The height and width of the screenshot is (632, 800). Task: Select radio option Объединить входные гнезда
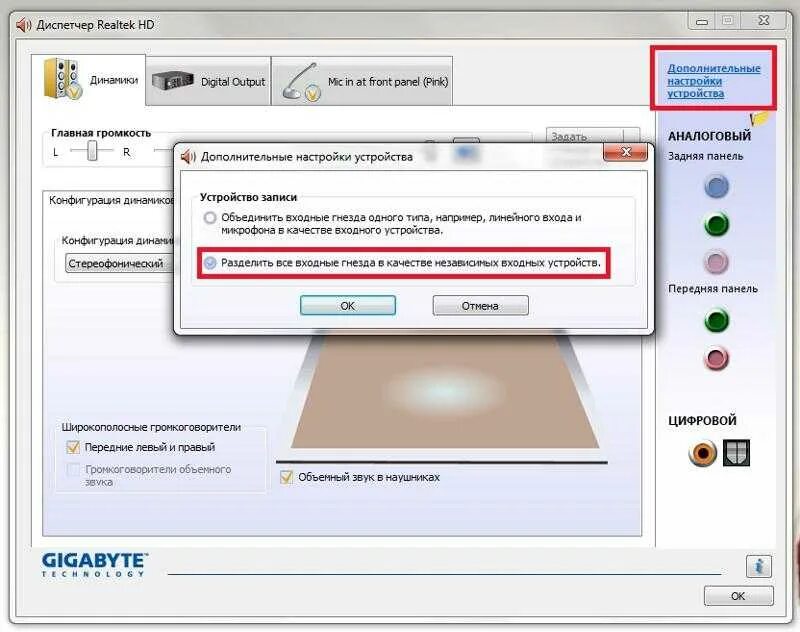click(210, 218)
